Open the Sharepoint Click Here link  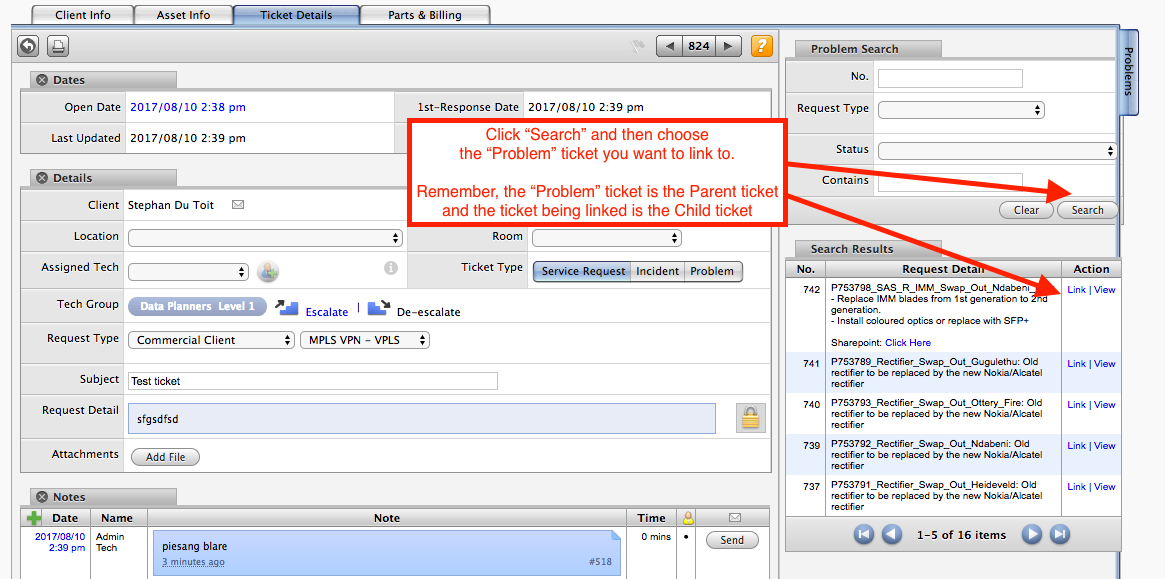pyautogui.click(x=908, y=343)
